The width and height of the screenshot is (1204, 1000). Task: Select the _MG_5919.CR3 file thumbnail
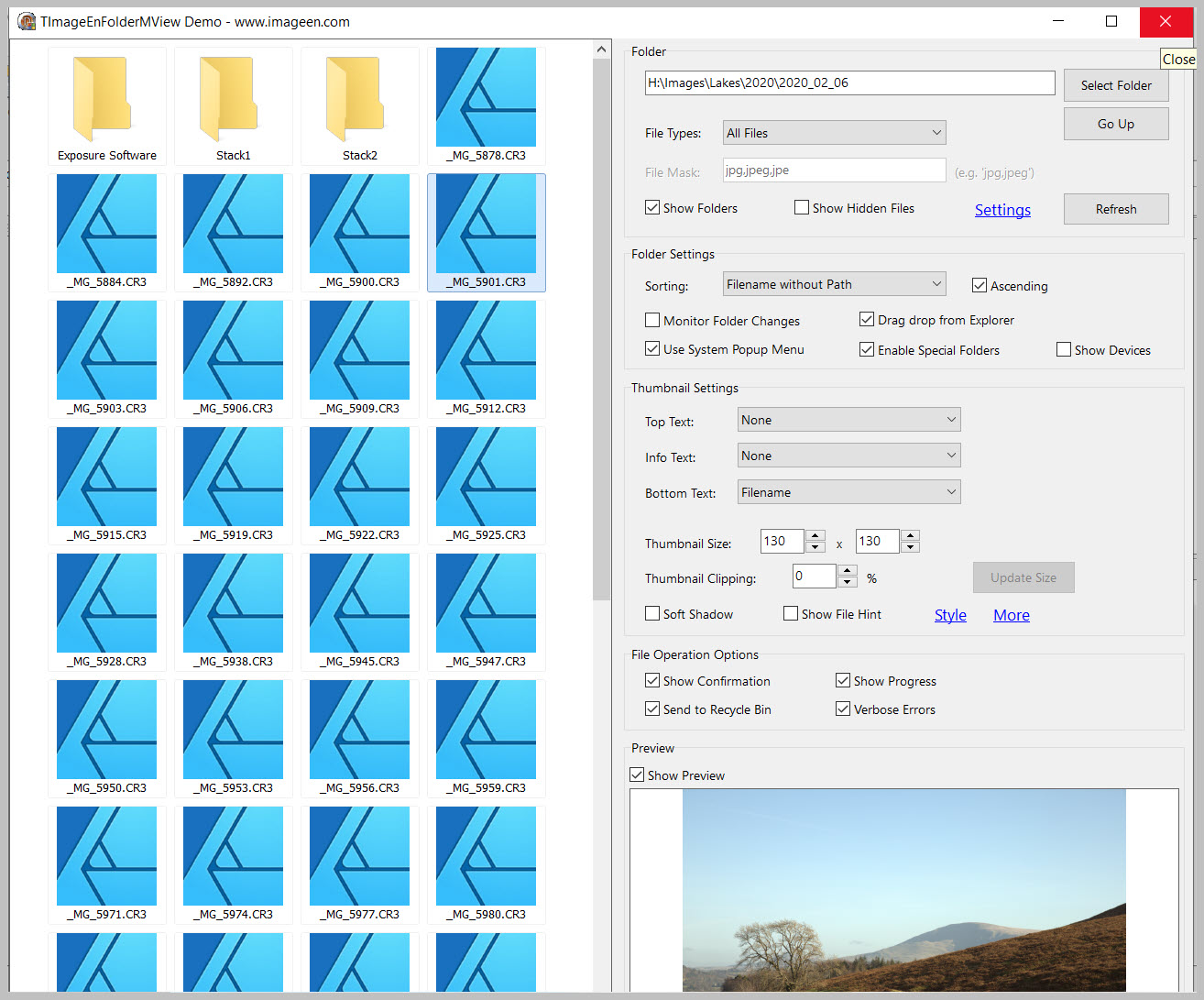[x=234, y=486]
